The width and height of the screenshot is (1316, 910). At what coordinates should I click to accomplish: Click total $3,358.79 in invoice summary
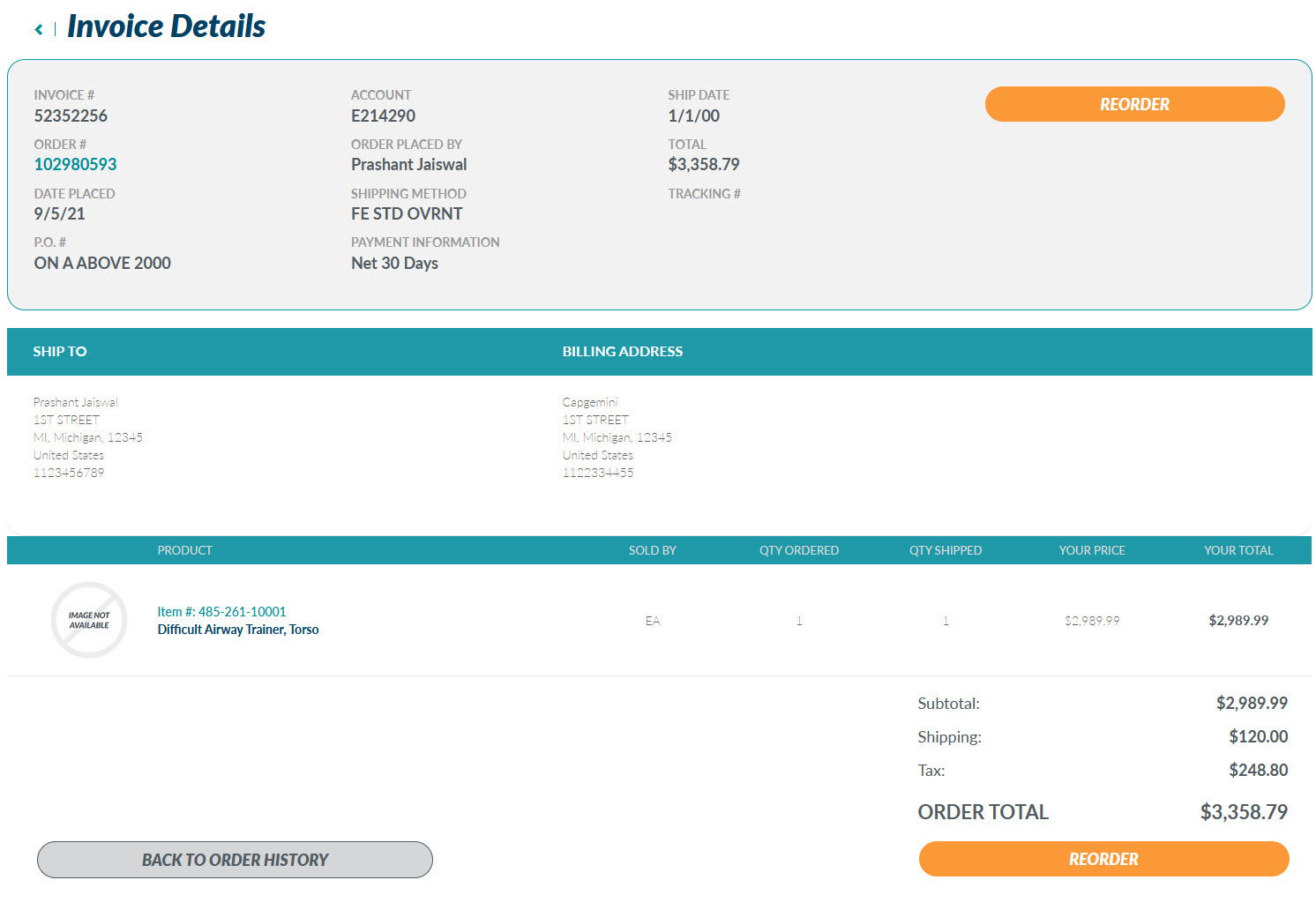704,164
